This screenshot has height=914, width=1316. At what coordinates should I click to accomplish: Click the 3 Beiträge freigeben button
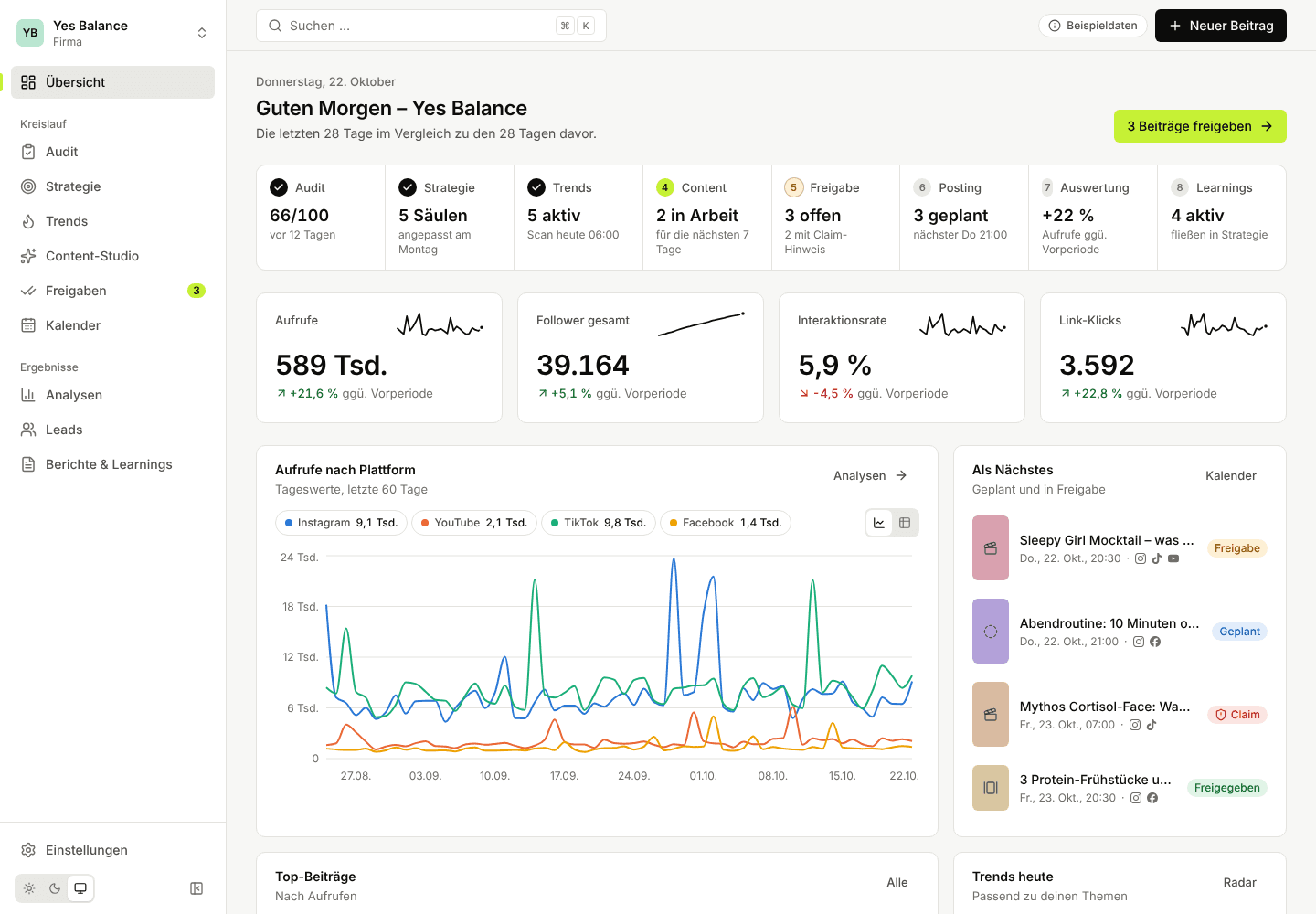click(1200, 126)
